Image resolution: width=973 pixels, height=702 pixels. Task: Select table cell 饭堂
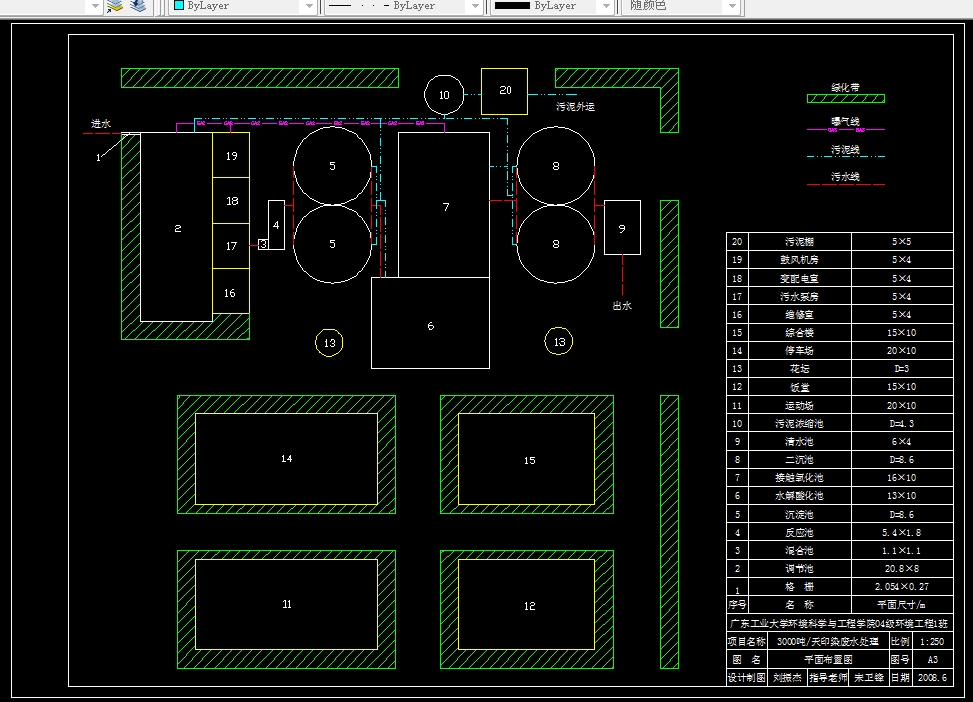coord(799,387)
